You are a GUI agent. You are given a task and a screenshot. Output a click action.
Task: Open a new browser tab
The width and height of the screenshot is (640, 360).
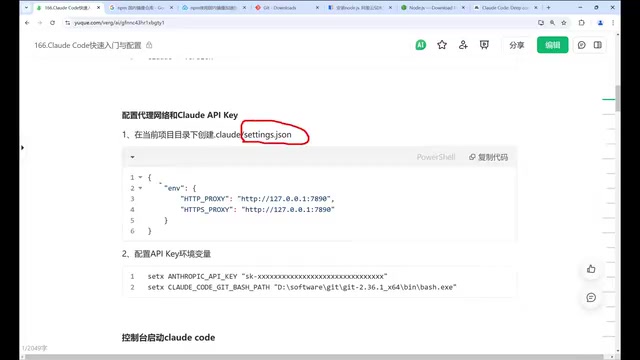point(548,8)
